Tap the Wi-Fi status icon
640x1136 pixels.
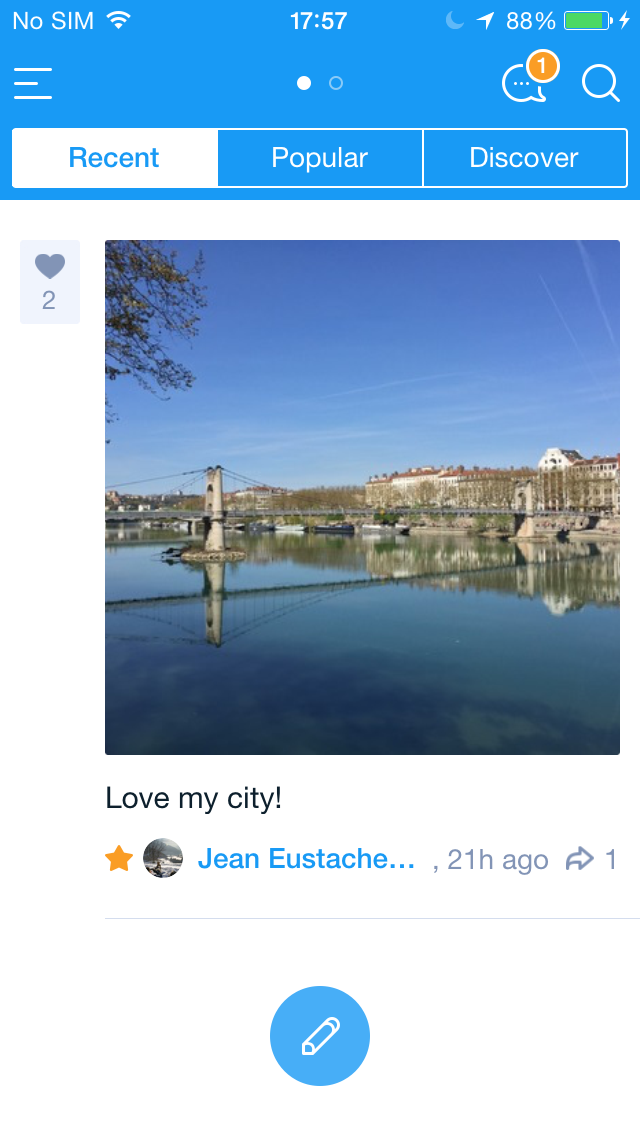119,20
